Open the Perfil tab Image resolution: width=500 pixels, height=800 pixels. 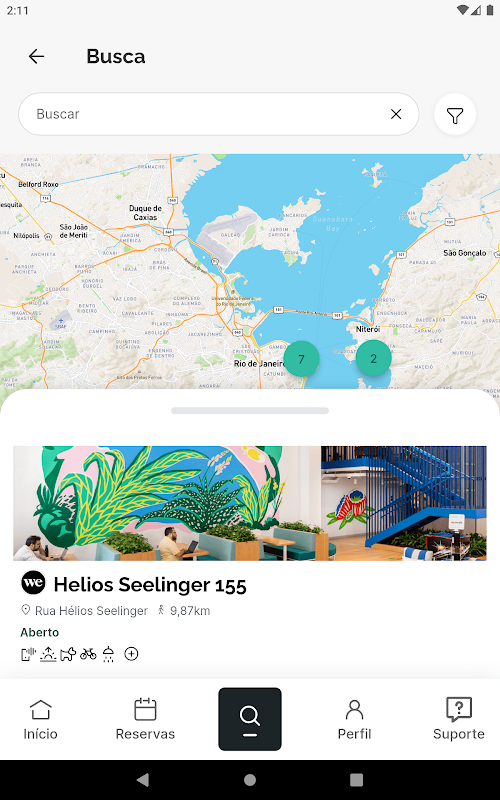(354, 719)
